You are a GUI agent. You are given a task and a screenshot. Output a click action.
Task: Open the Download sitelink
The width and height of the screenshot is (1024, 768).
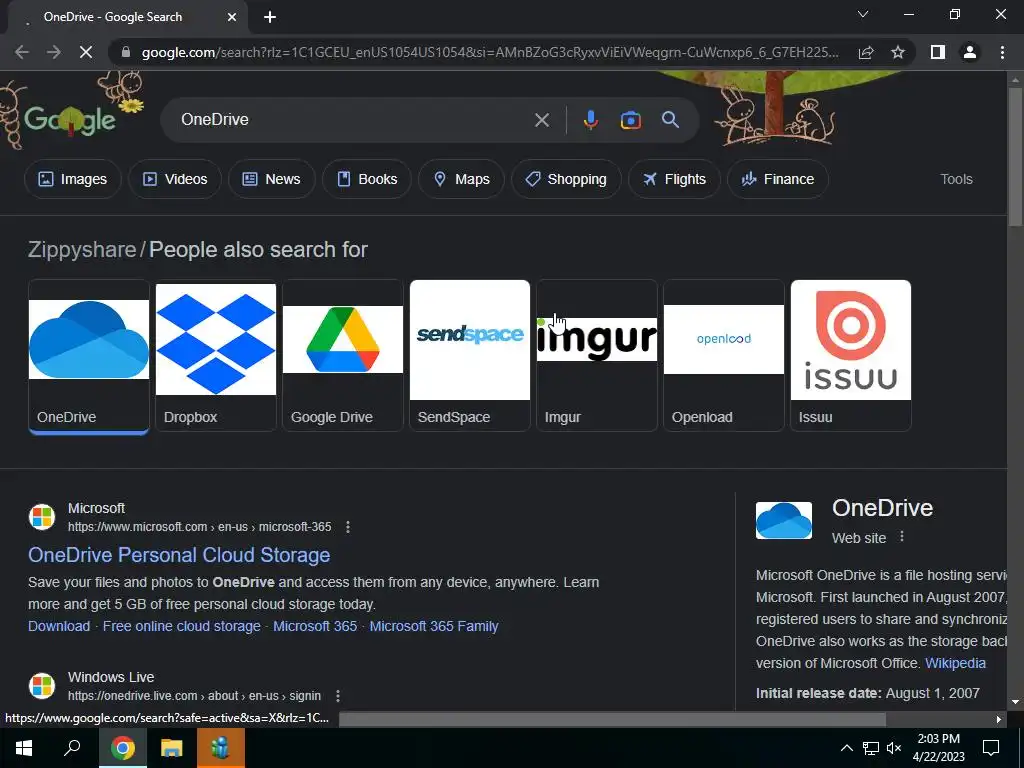(x=59, y=626)
